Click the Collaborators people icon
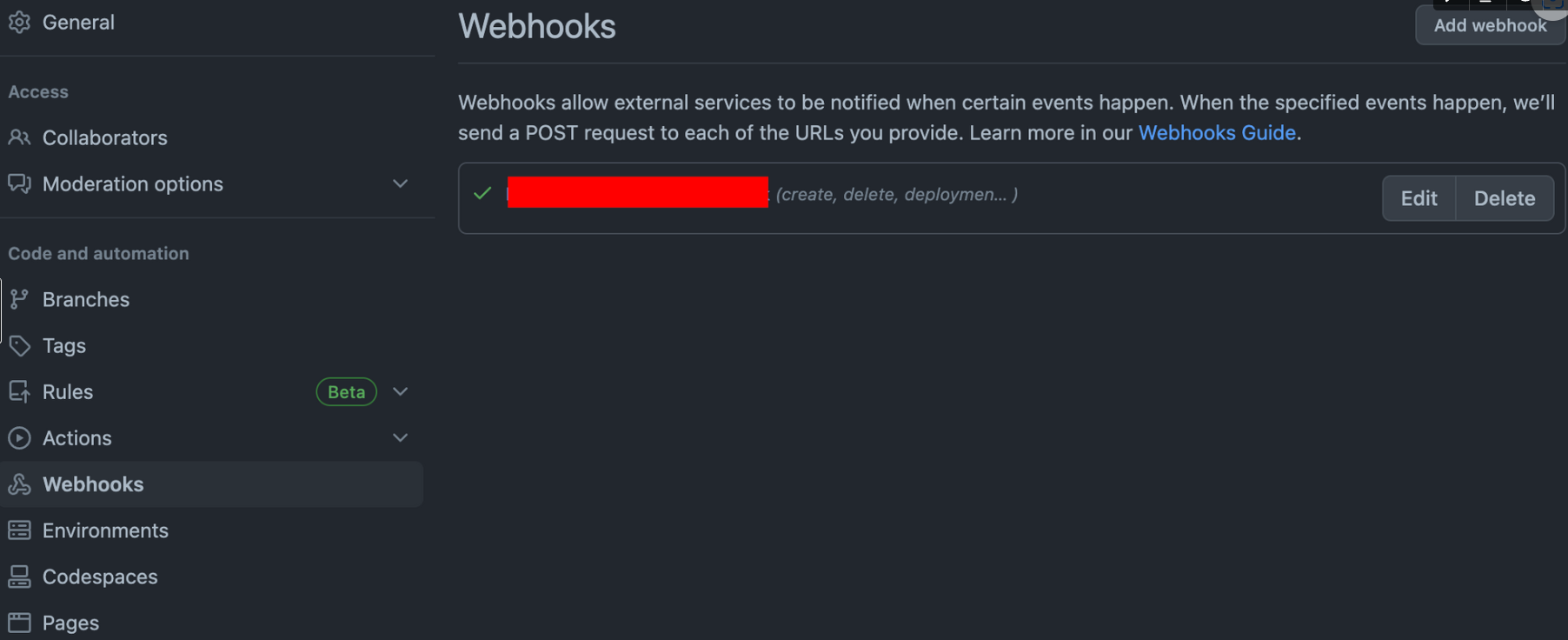This screenshot has height=640, width=1568. [x=19, y=137]
